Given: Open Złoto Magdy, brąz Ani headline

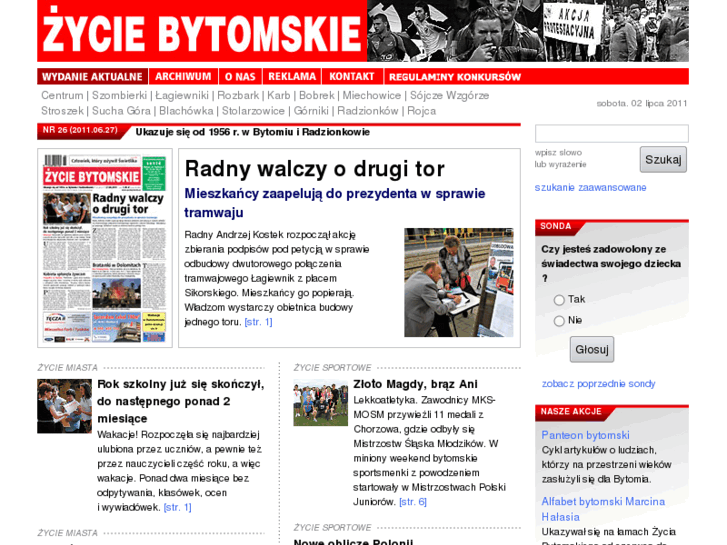Looking at the screenshot, I should pyautogui.click(x=415, y=384).
